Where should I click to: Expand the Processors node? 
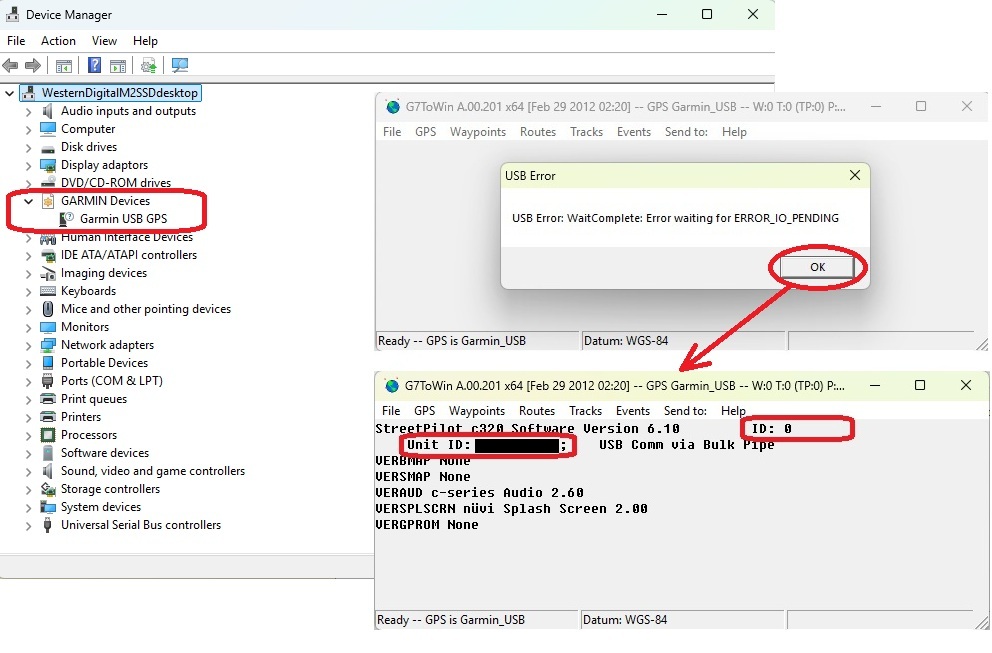[28, 435]
